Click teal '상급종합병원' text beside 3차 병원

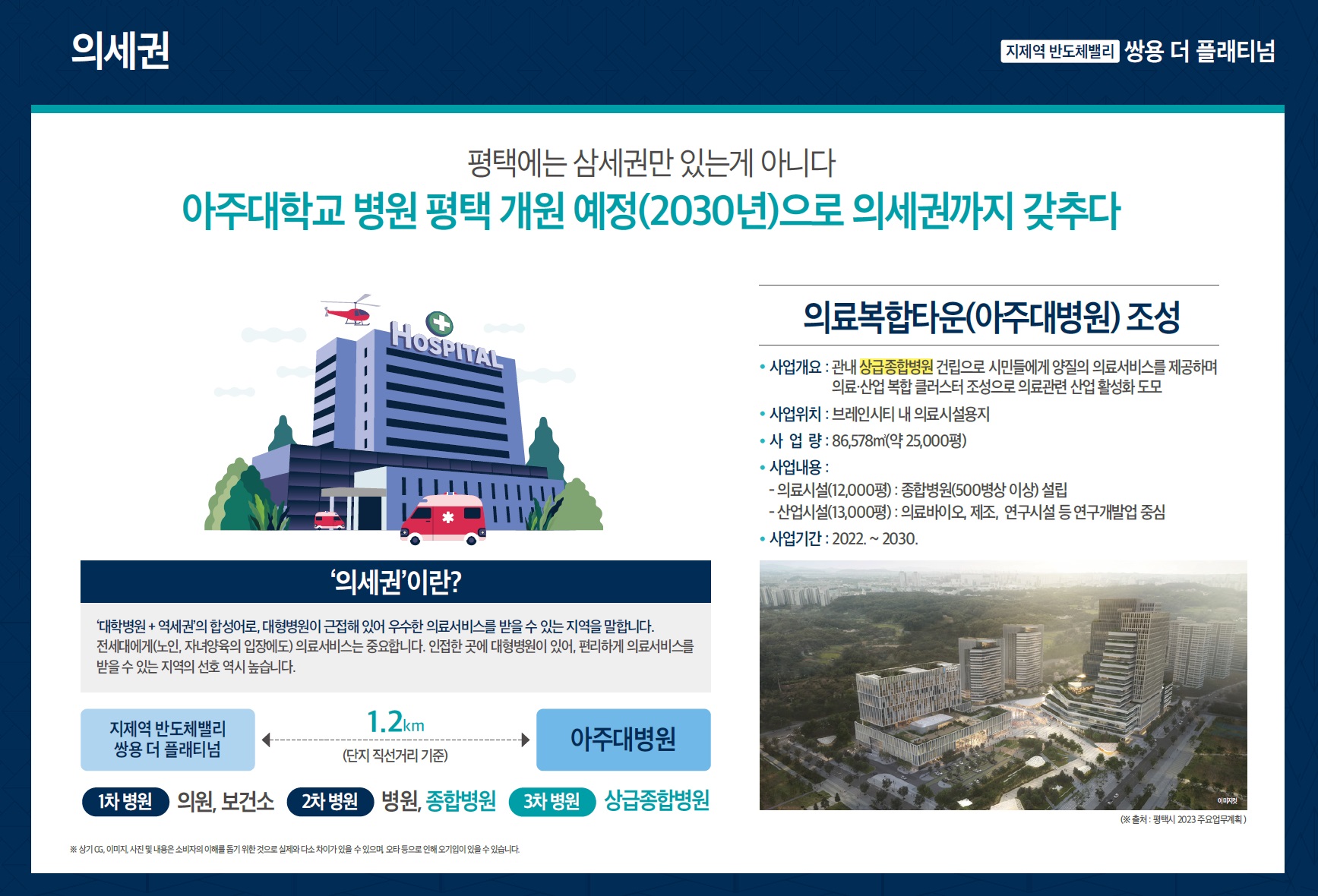tap(657, 800)
